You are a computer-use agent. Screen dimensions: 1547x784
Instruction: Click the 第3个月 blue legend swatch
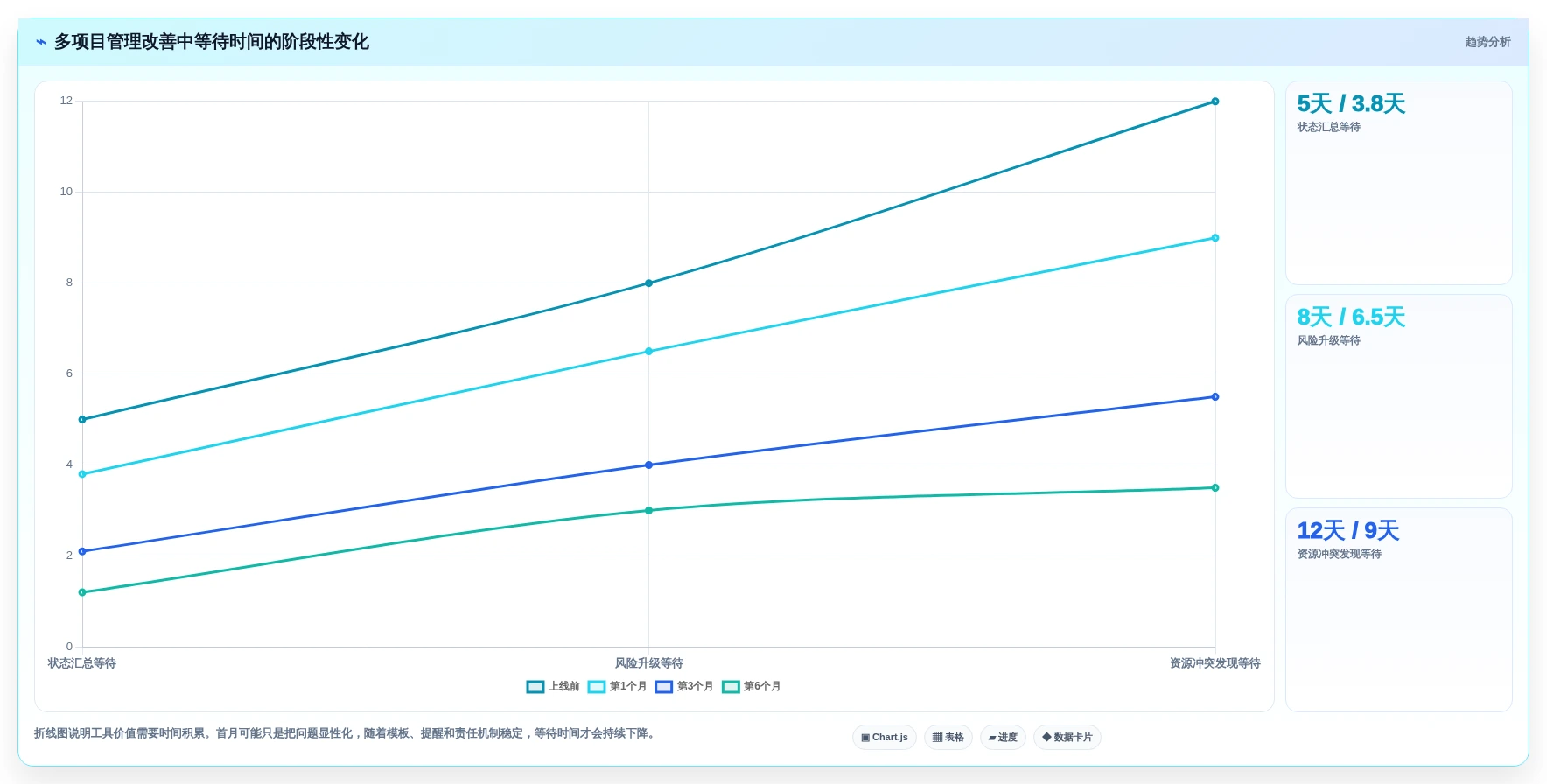(x=664, y=687)
